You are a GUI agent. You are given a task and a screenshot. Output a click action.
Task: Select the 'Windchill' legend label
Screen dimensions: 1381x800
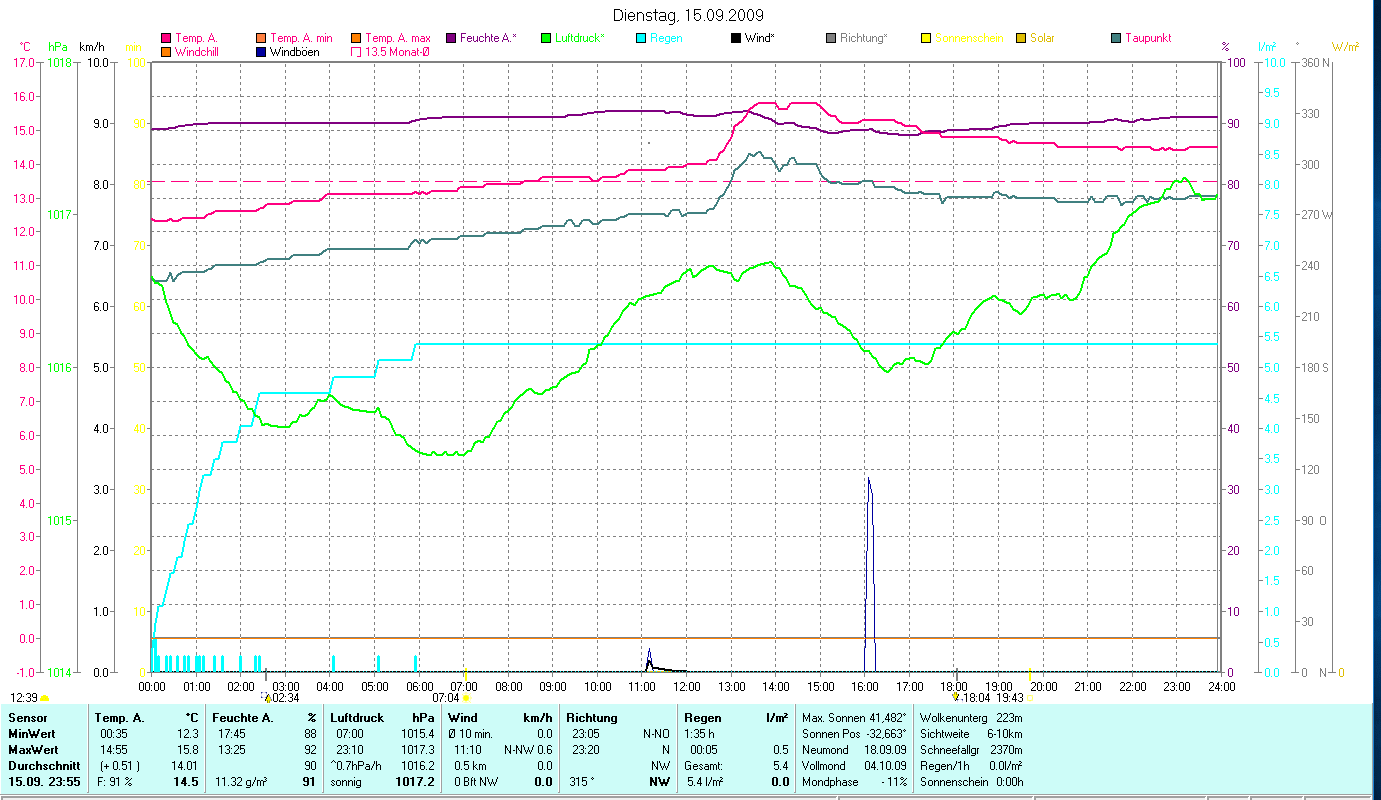pos(199,51)
